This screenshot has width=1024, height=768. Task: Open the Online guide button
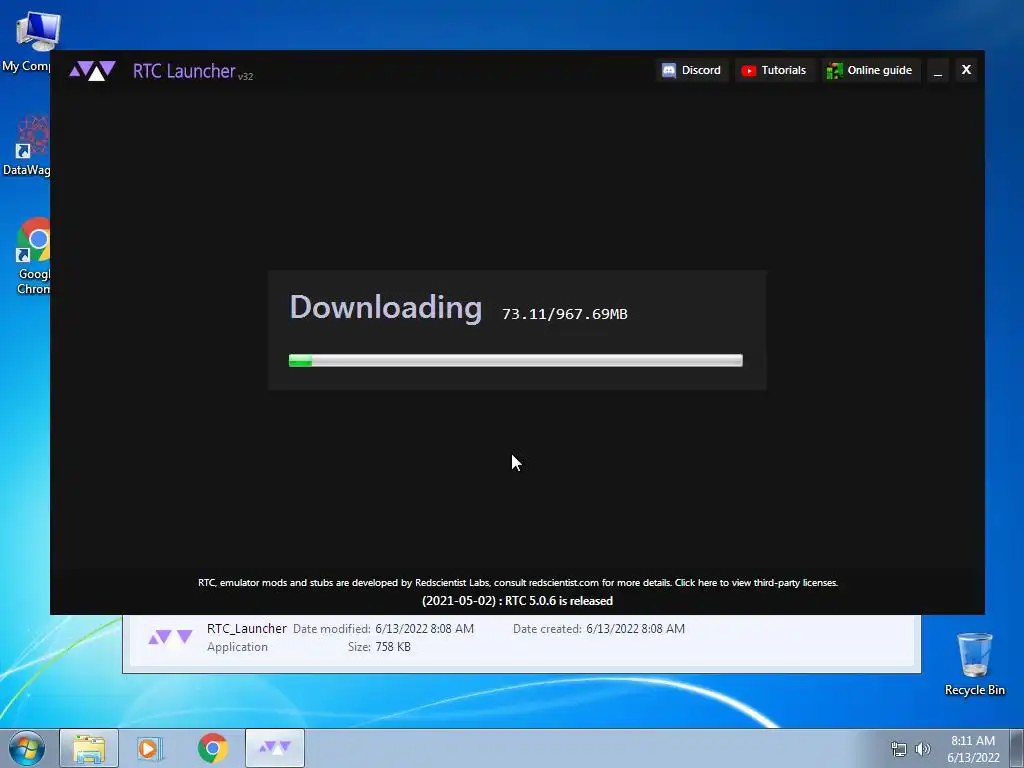[x=870, y=71]
